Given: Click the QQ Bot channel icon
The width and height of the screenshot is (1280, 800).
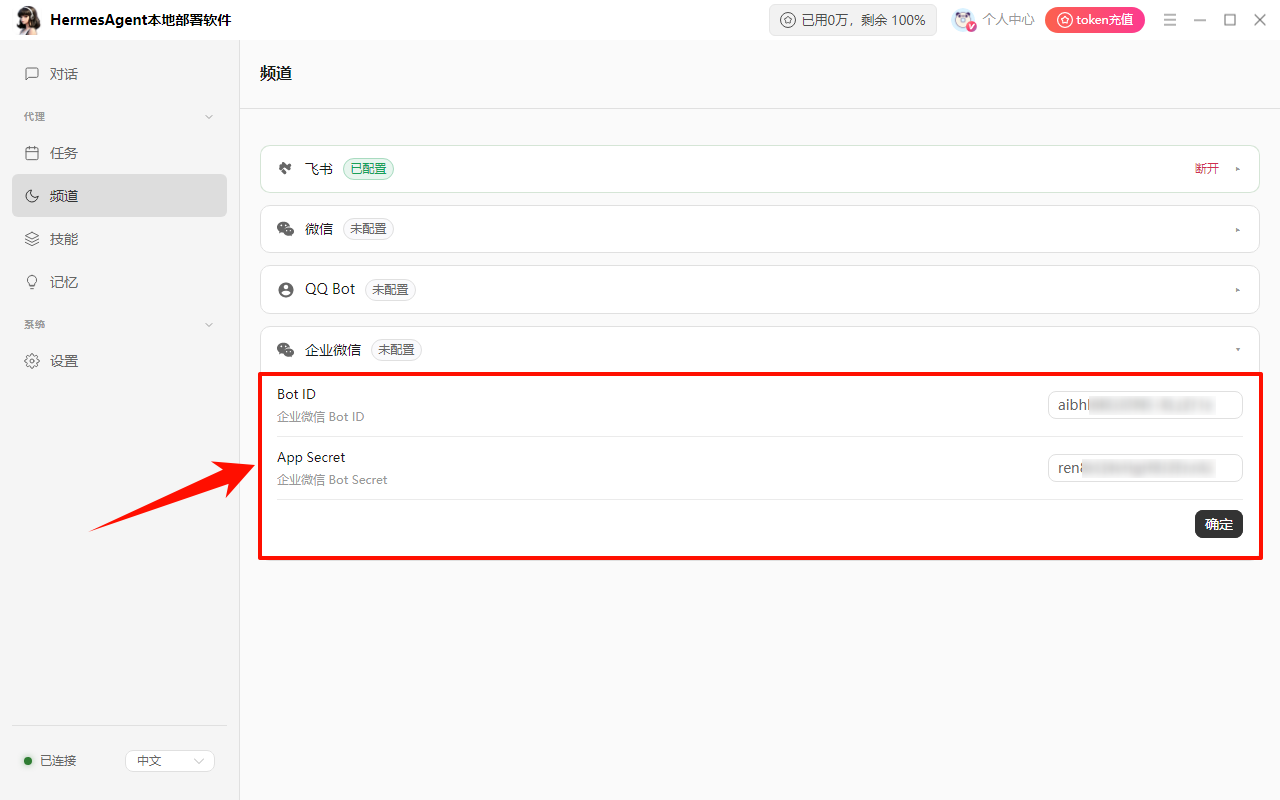Looking at the screenshot, I should tap(286, 290).
